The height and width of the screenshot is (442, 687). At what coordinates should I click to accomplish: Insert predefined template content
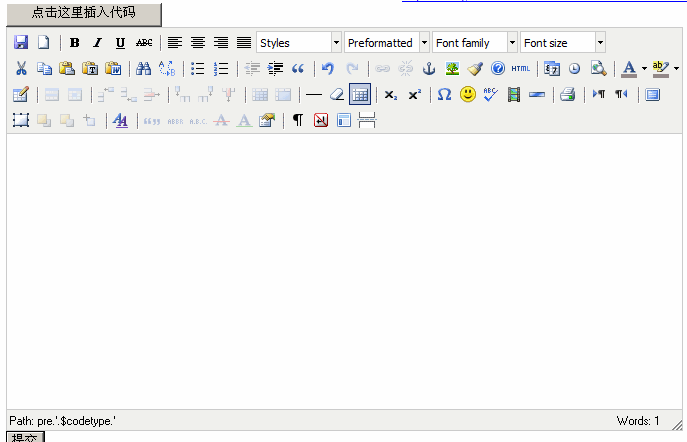click(x=344, y=120)
